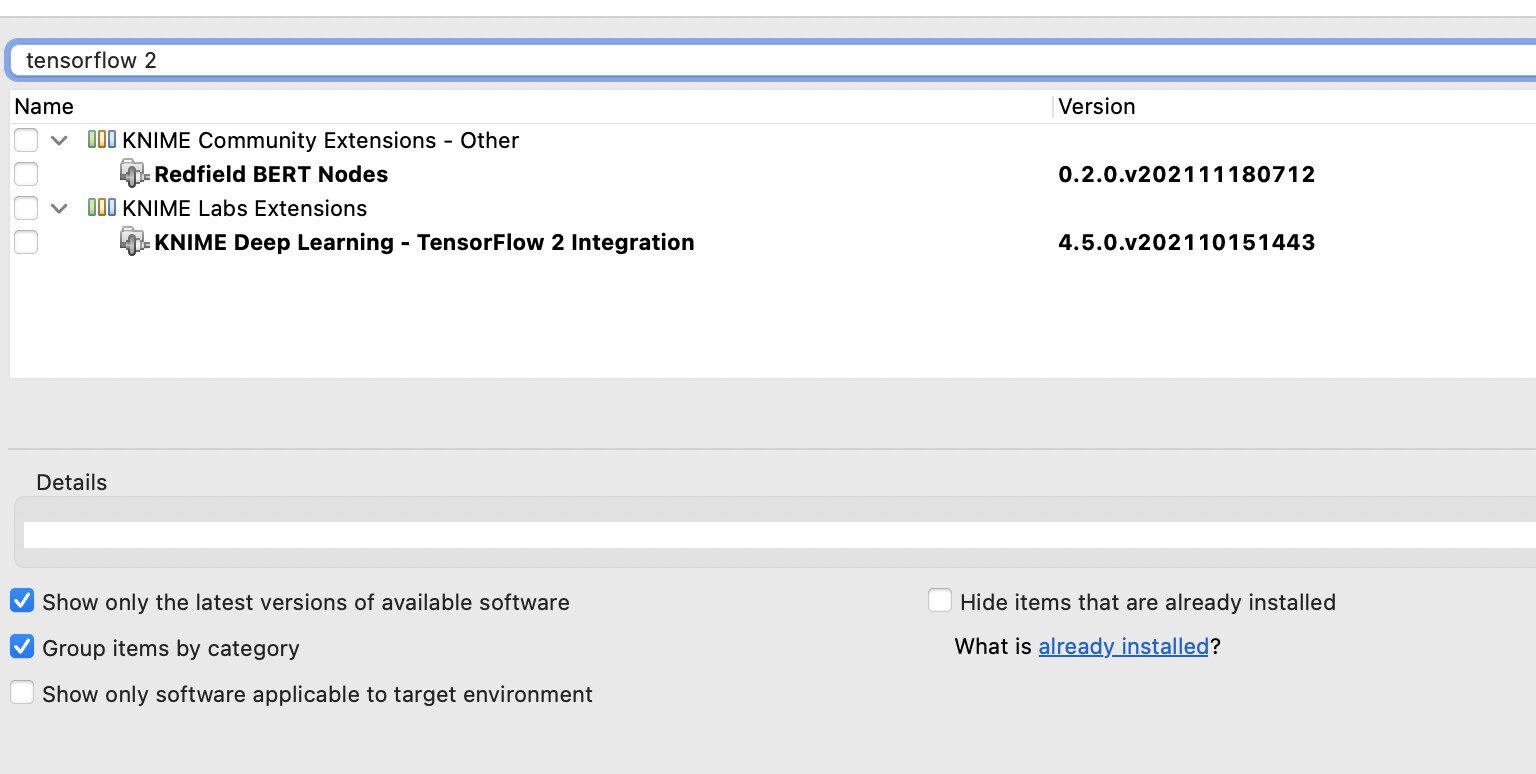
Task: Collapse KNIME Labs Extensions category
Action: tap(60, 209)
